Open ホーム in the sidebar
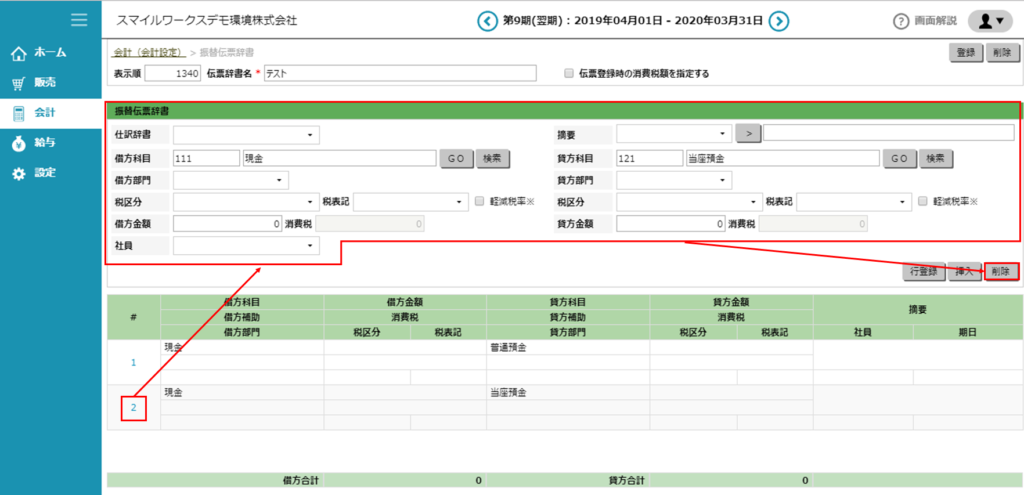The image size is (1024, 495). tap(51, 53)
